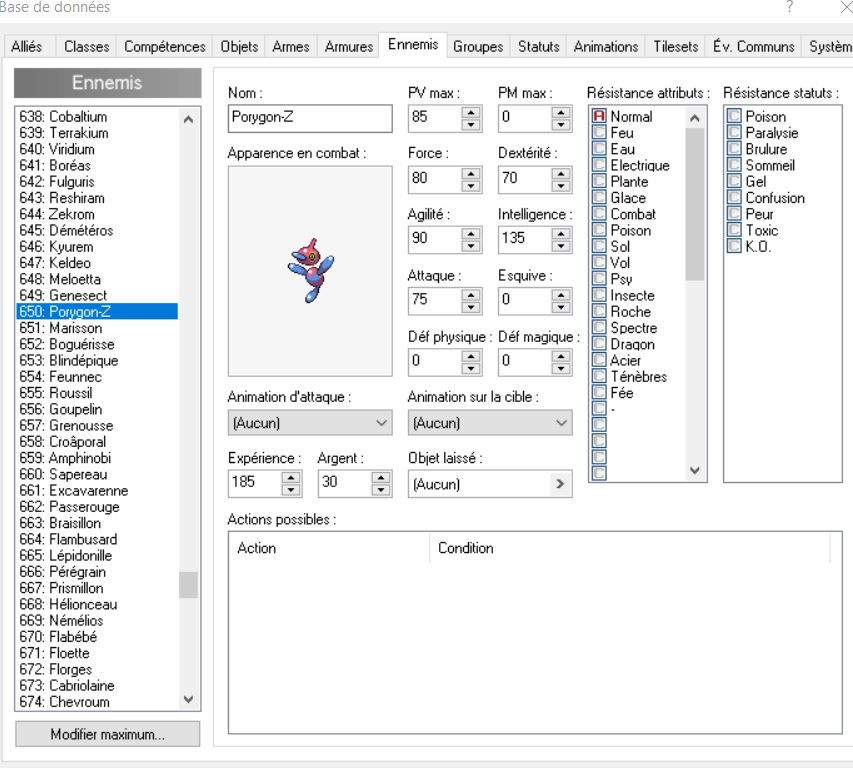The width and height of the screenshot is (853, 768).
Task: Open Objet laissé selector arrow
Action: tap(560, 484)
